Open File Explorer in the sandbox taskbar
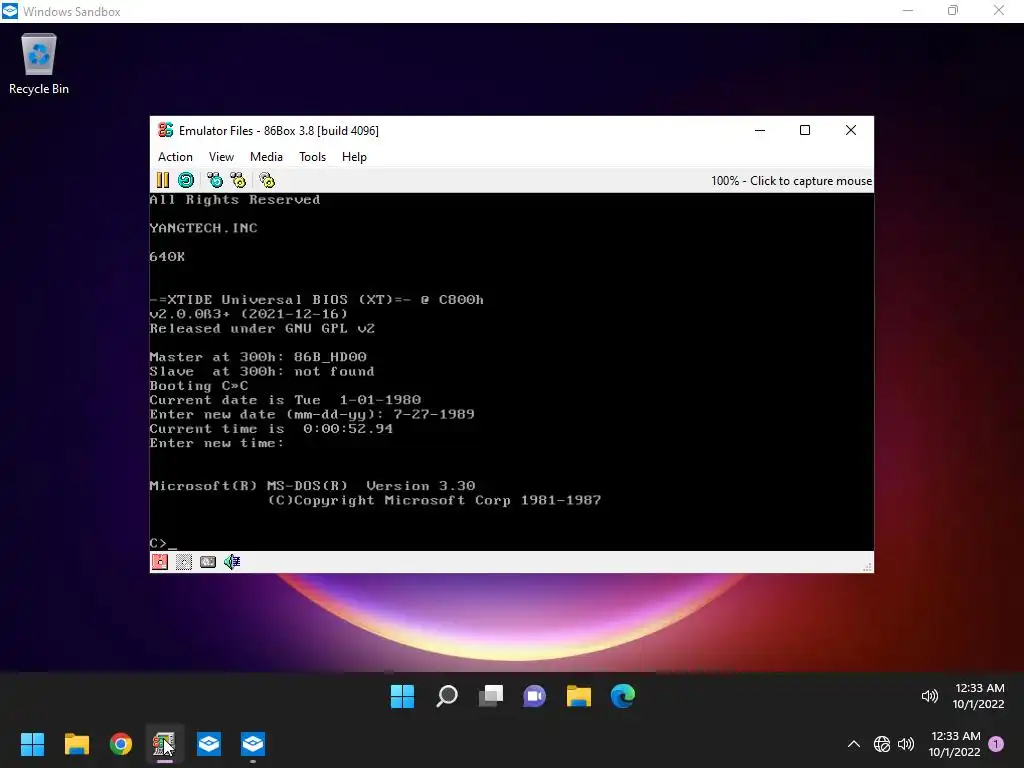The image size is (1024, 768). [579, 696]
